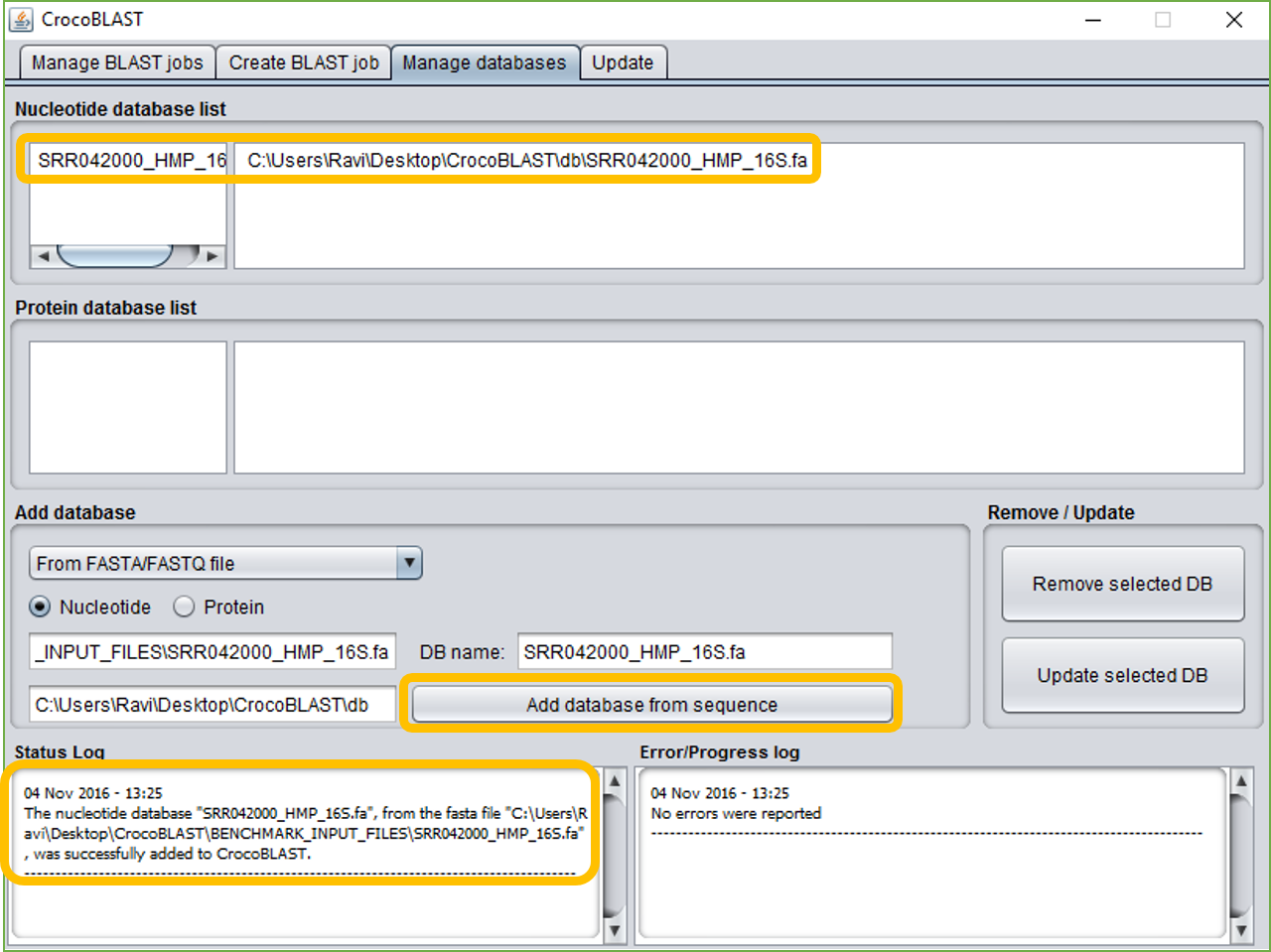
Task: Click the nucleotide database path SRR042000_HMP_16S.fa entry
Action: pos(527,160)
